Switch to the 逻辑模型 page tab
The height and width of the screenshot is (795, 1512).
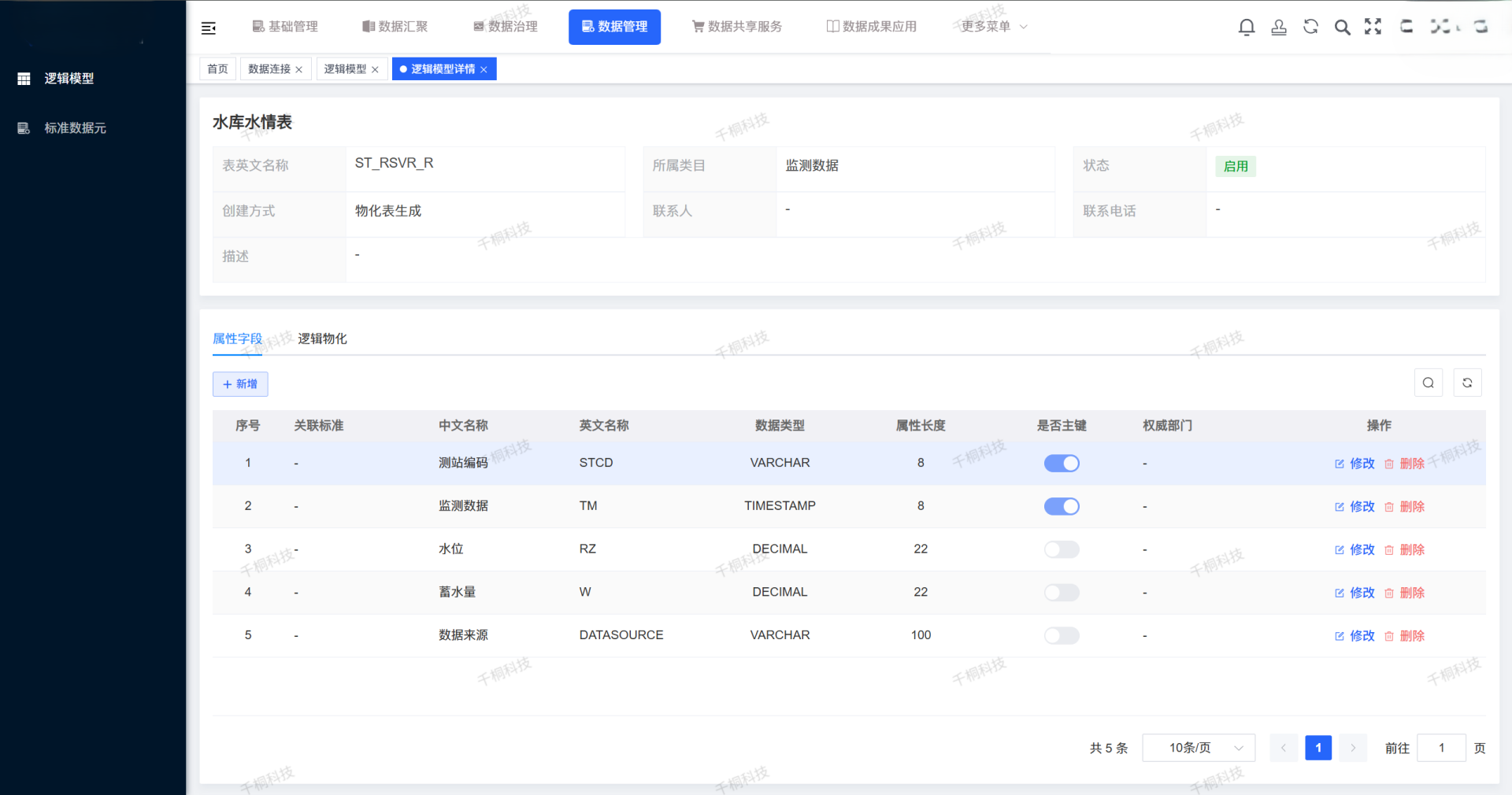click(345, 69)
